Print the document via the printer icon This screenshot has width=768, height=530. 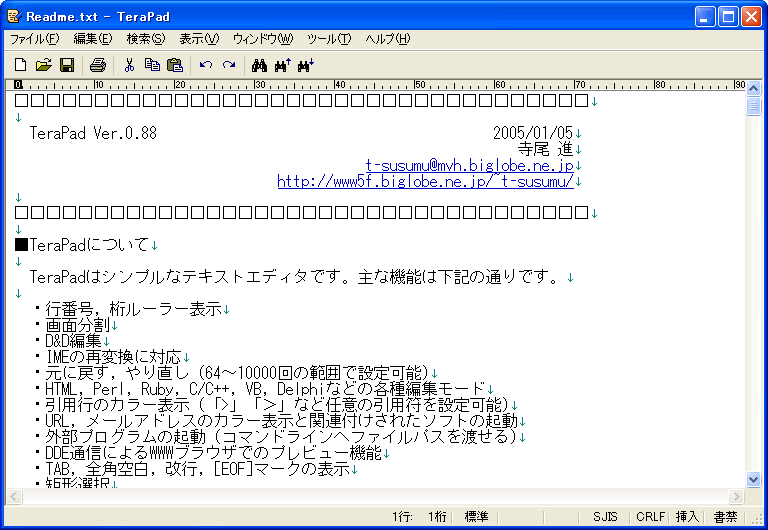(x=98, y=65)
